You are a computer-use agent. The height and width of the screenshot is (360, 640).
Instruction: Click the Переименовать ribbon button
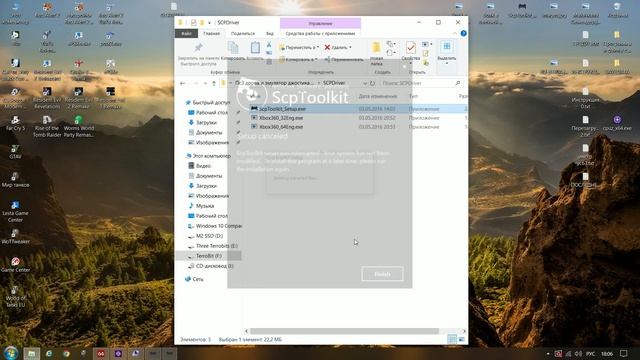(344, 60)
